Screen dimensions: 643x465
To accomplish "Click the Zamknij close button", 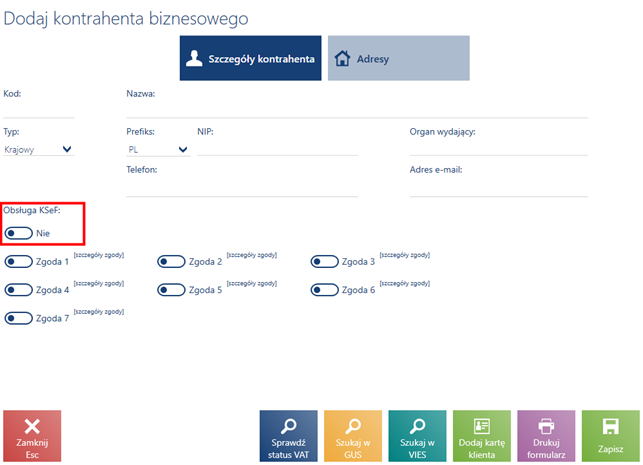I will tap(32, 436).
